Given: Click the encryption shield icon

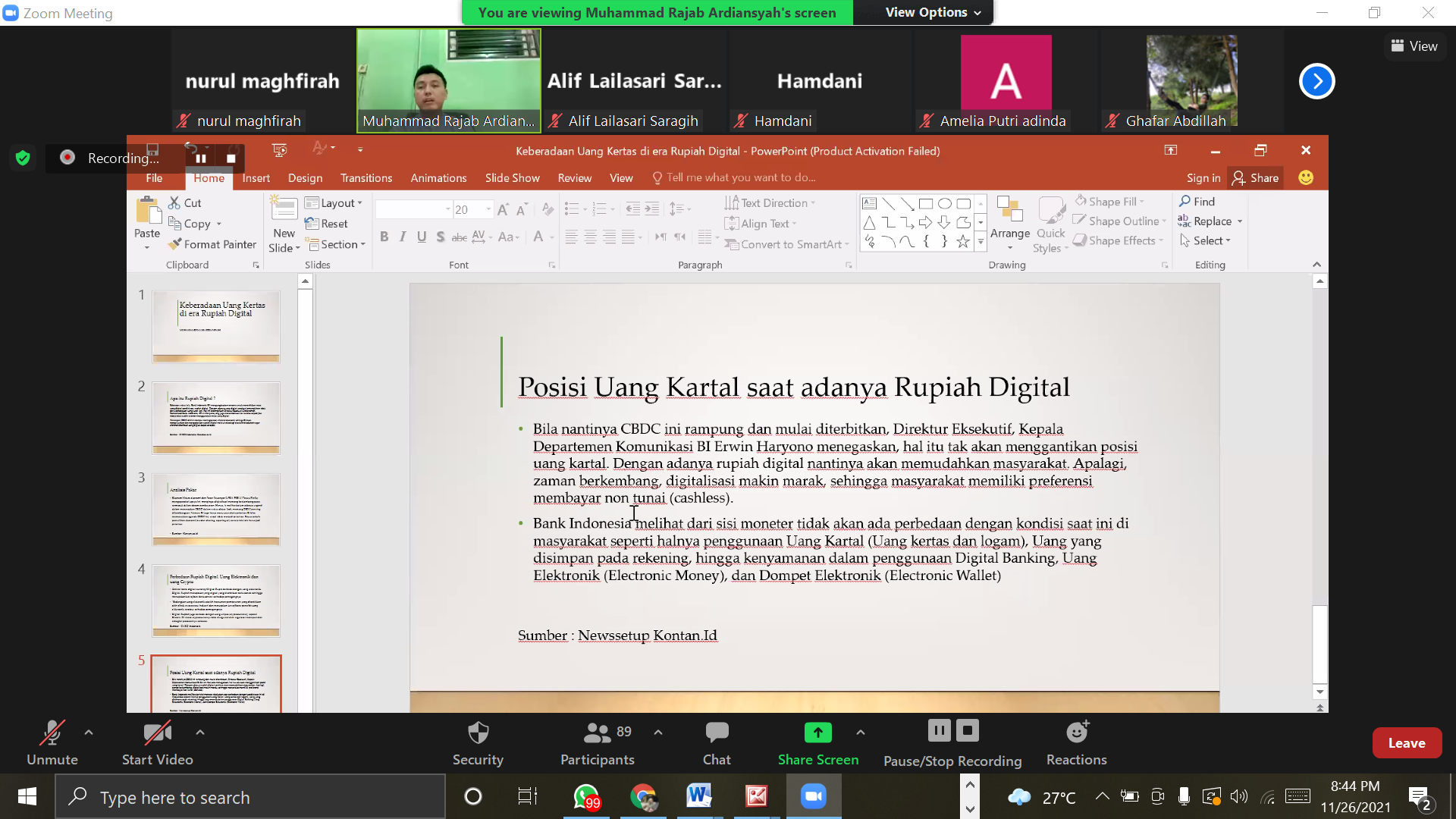Looking at the screenshot, I should coord(23,158).
